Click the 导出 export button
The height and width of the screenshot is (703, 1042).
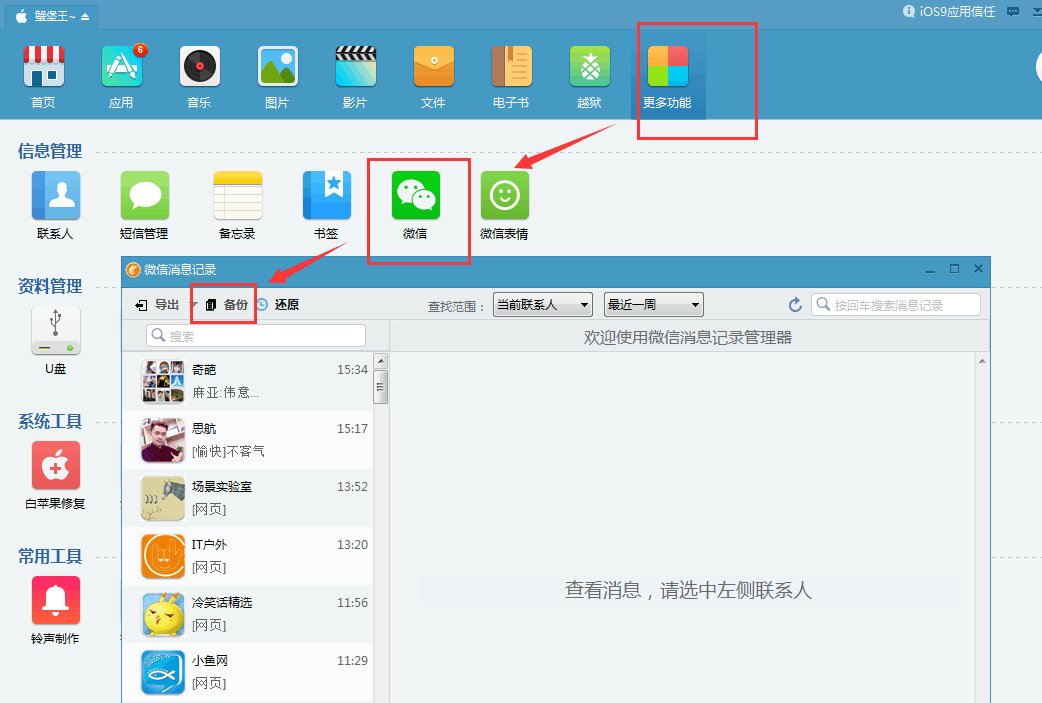(x=157, y=305)
